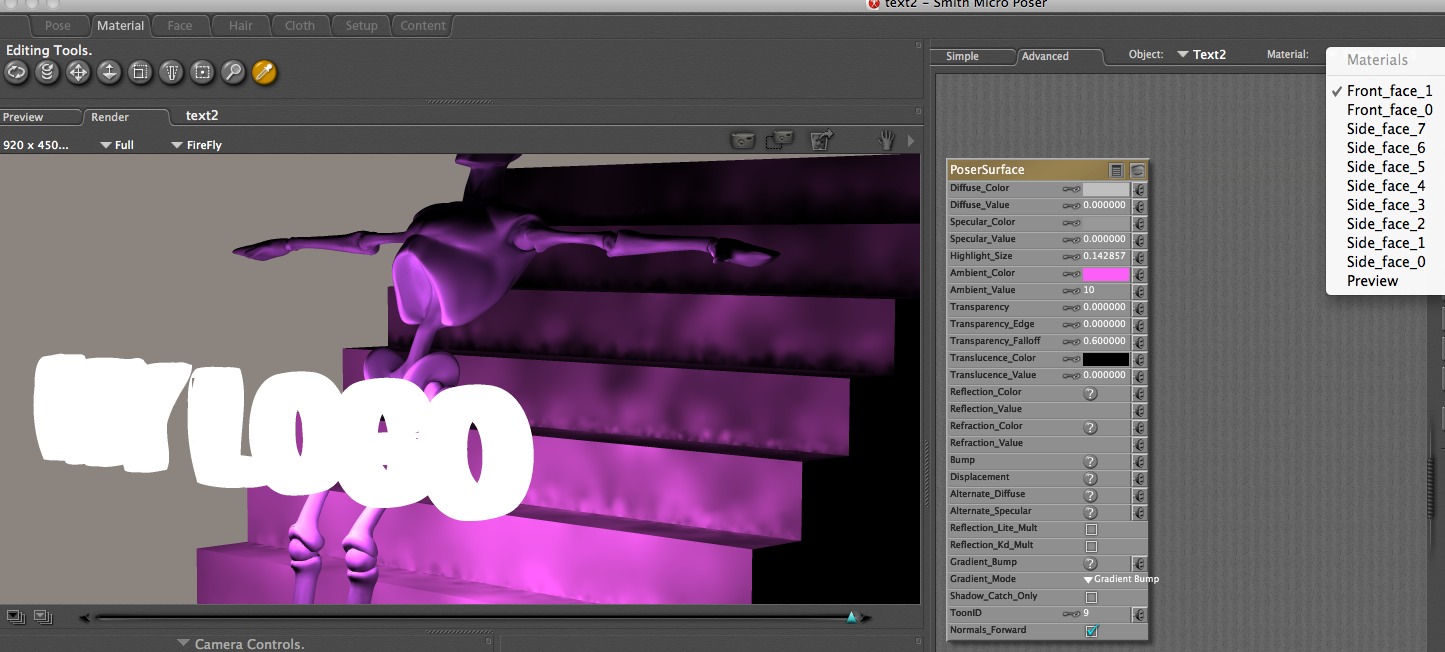
Task: Choose Side_face_4 from Materials menu
Action: point(1385,186)
